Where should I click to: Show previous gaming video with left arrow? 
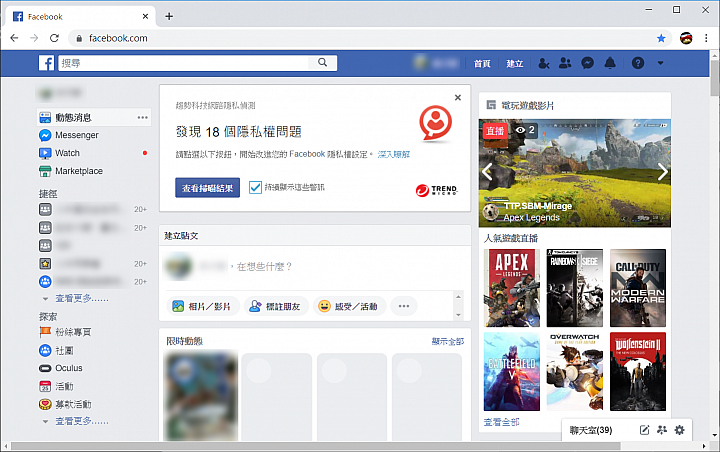pos(487,172)
